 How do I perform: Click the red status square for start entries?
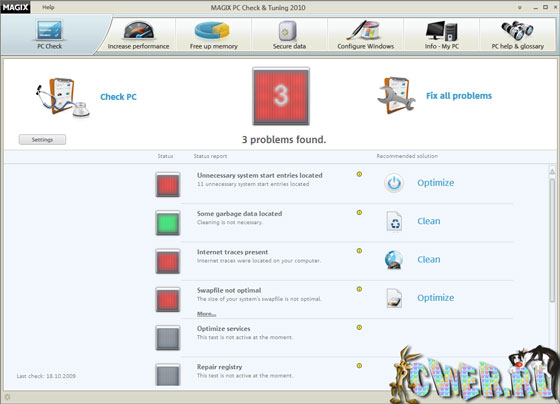click(x=168, y=185)
